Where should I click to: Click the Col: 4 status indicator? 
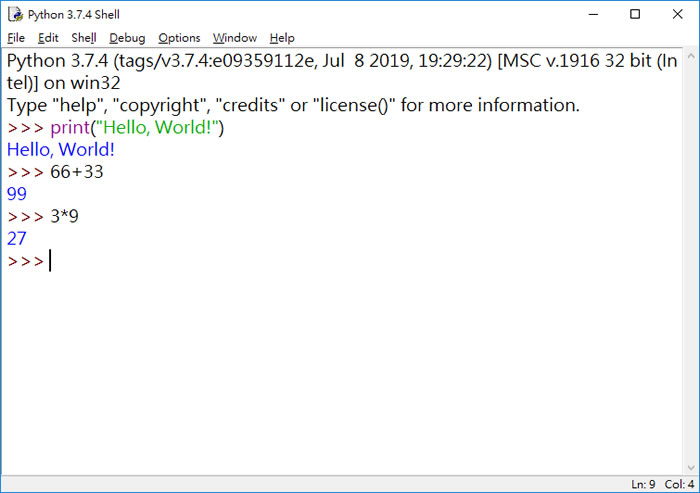click(680, 484)
